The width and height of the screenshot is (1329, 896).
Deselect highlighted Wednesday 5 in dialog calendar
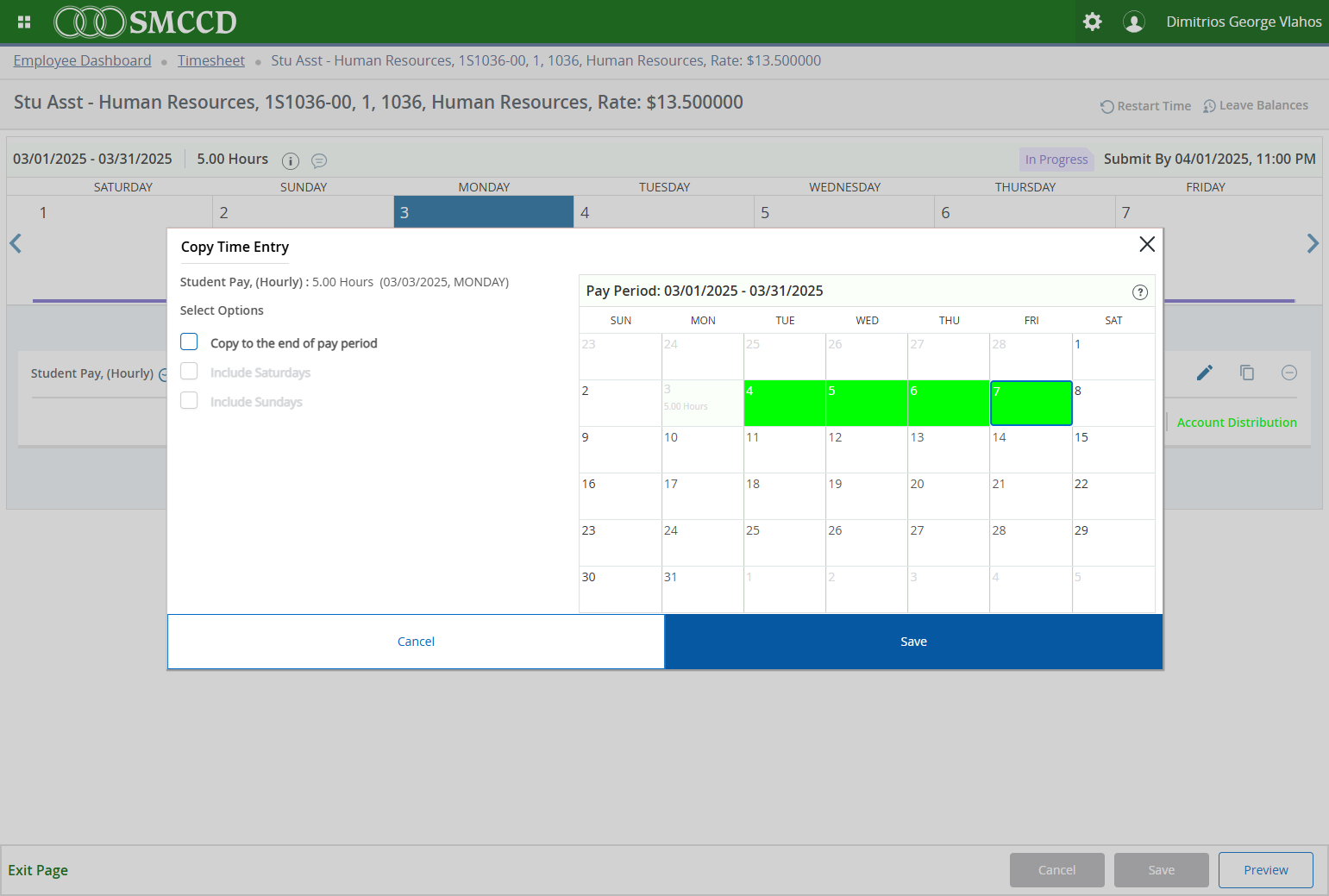(867, 403)
